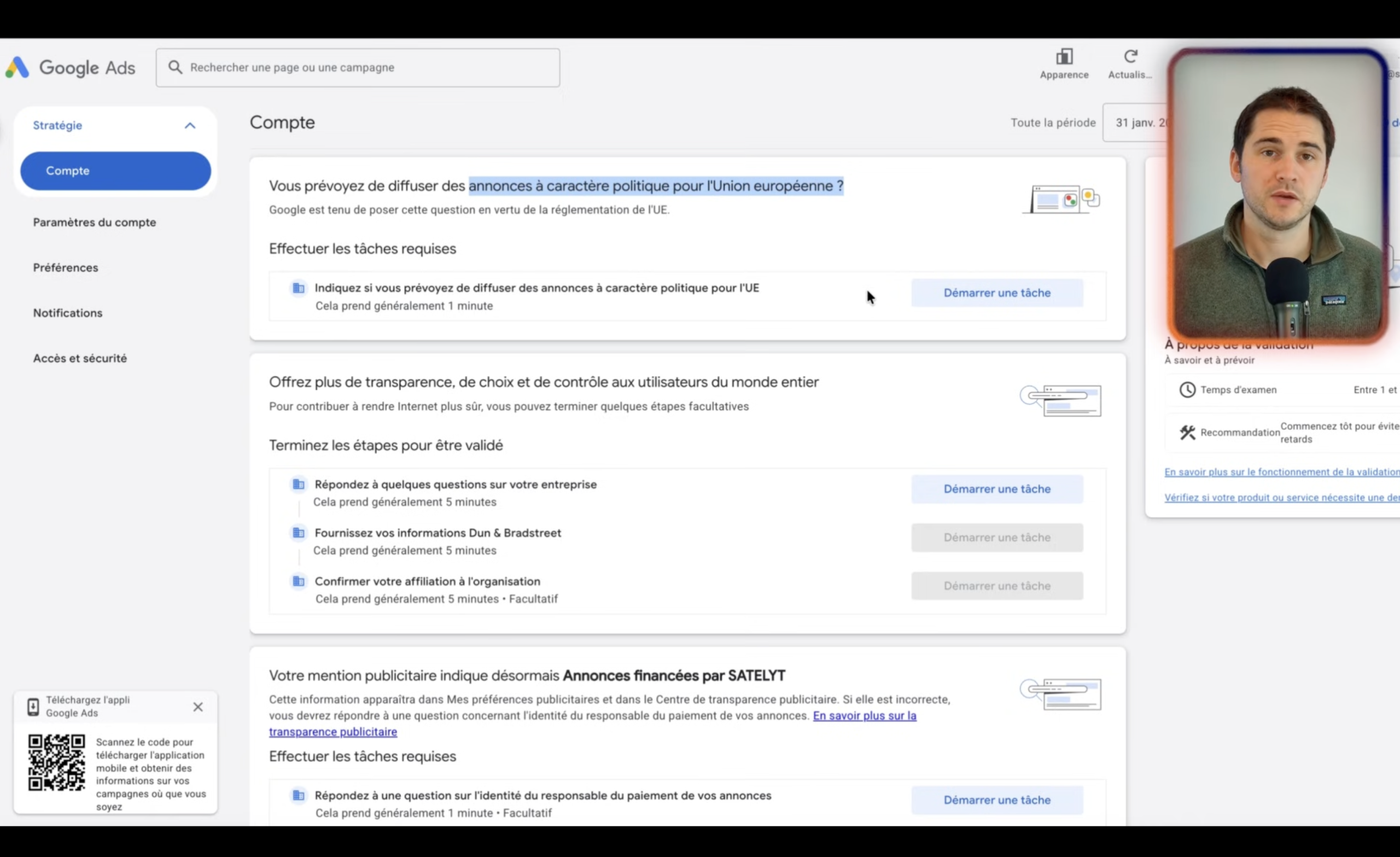This screenshot has height=857, width=1400.
Task: Click disabled Dun & Bradstreet start button
Action: tap(997, 538)
